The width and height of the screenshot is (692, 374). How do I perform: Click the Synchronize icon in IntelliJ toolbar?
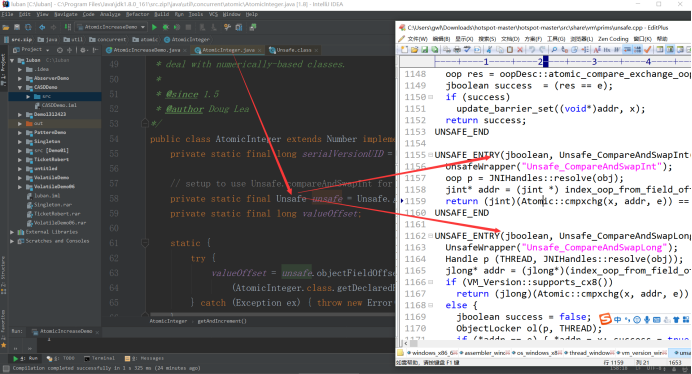[28, 27]
